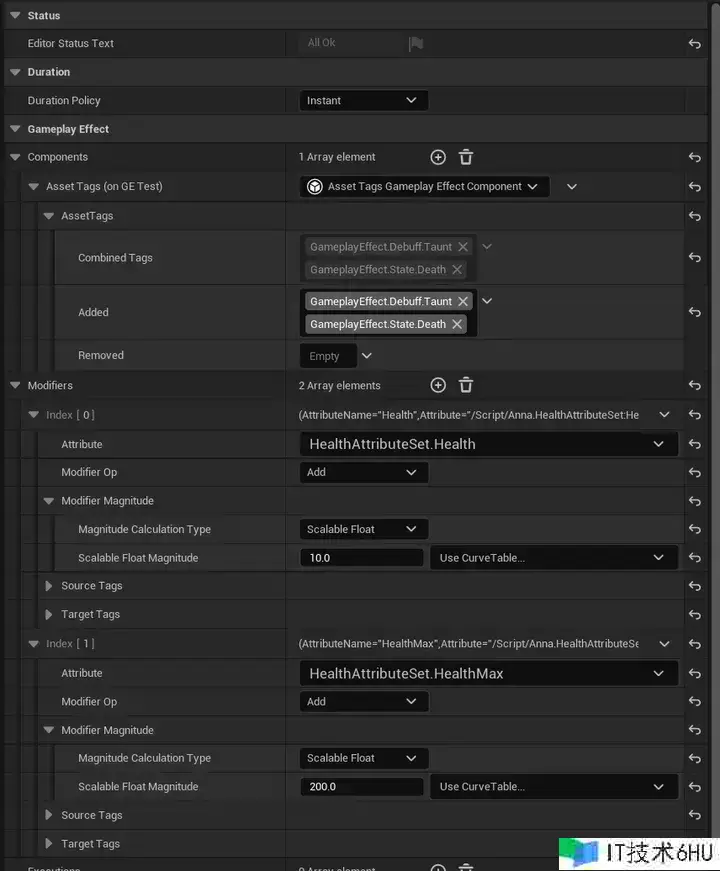Screen dimensions: 720x871
Task: Click the vertical scrollbar on details panel
Action: tap(715, 422)
